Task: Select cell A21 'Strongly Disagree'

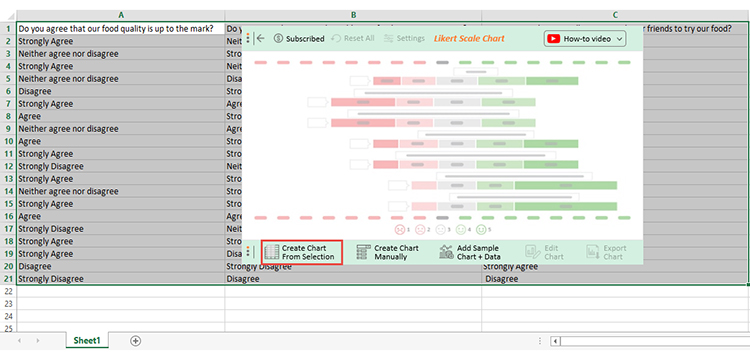Action: point(121,279)
